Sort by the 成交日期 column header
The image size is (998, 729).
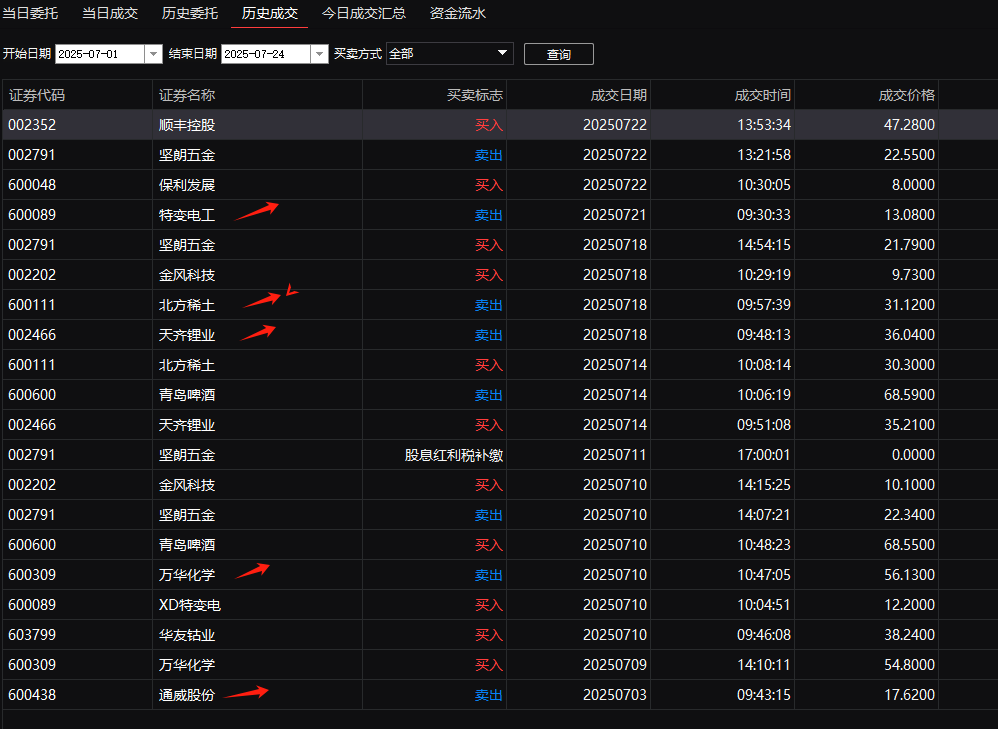pos(579,96)
